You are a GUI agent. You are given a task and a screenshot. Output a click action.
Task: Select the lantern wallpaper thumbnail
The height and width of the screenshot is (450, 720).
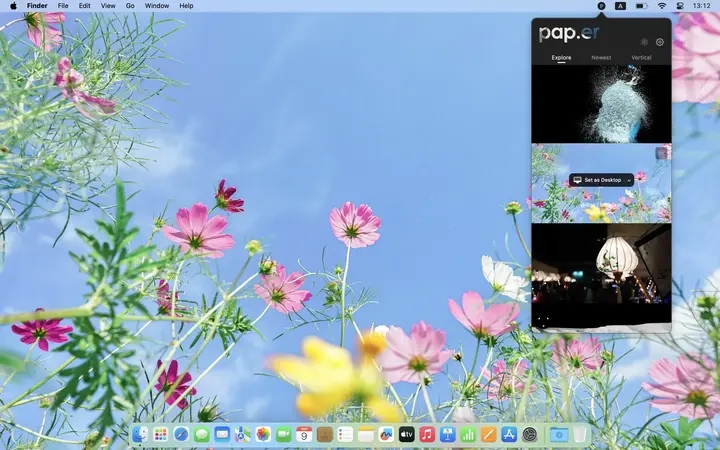[x=601, y=262]
